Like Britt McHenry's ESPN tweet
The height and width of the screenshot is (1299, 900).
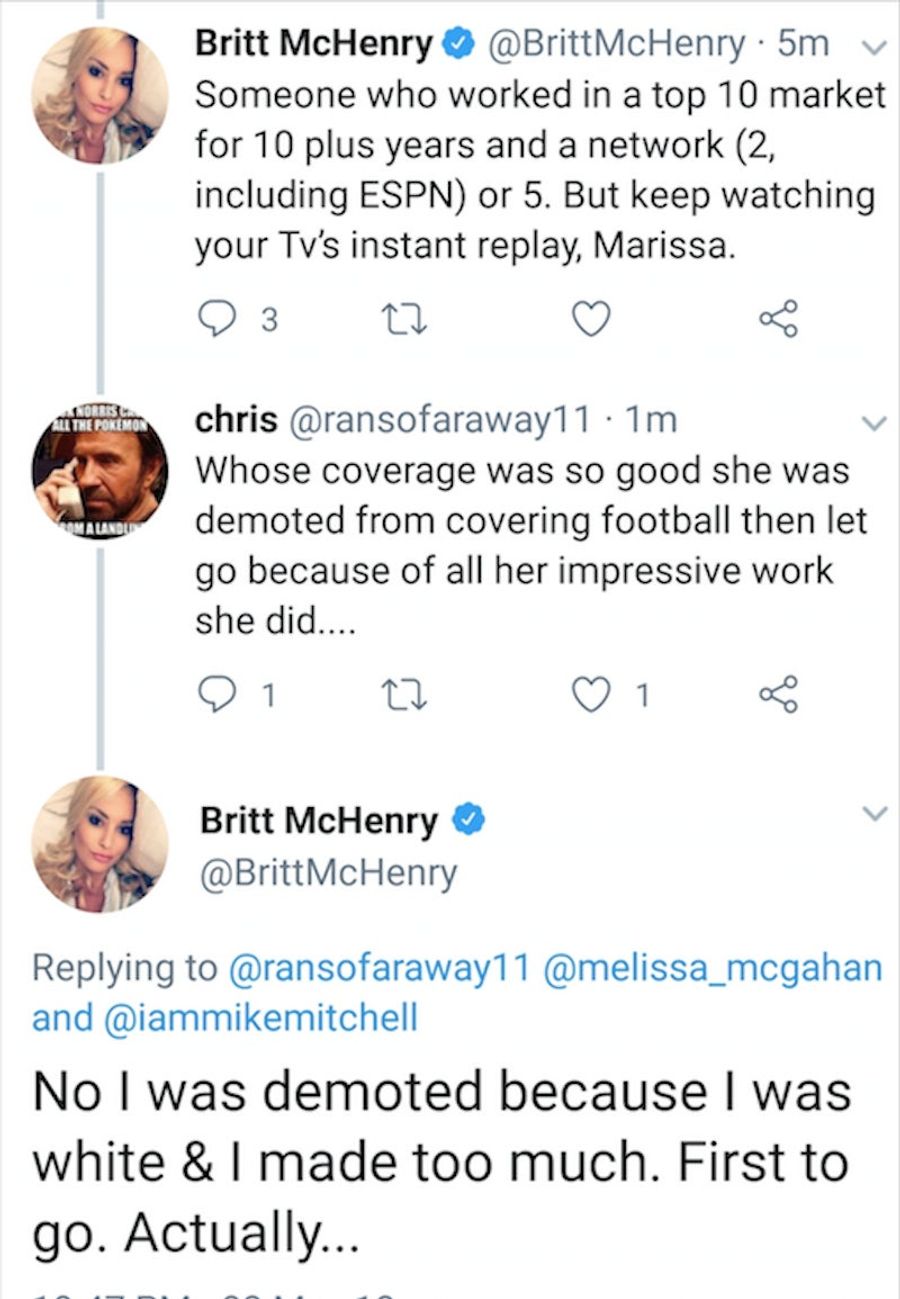tap(589, 320)
